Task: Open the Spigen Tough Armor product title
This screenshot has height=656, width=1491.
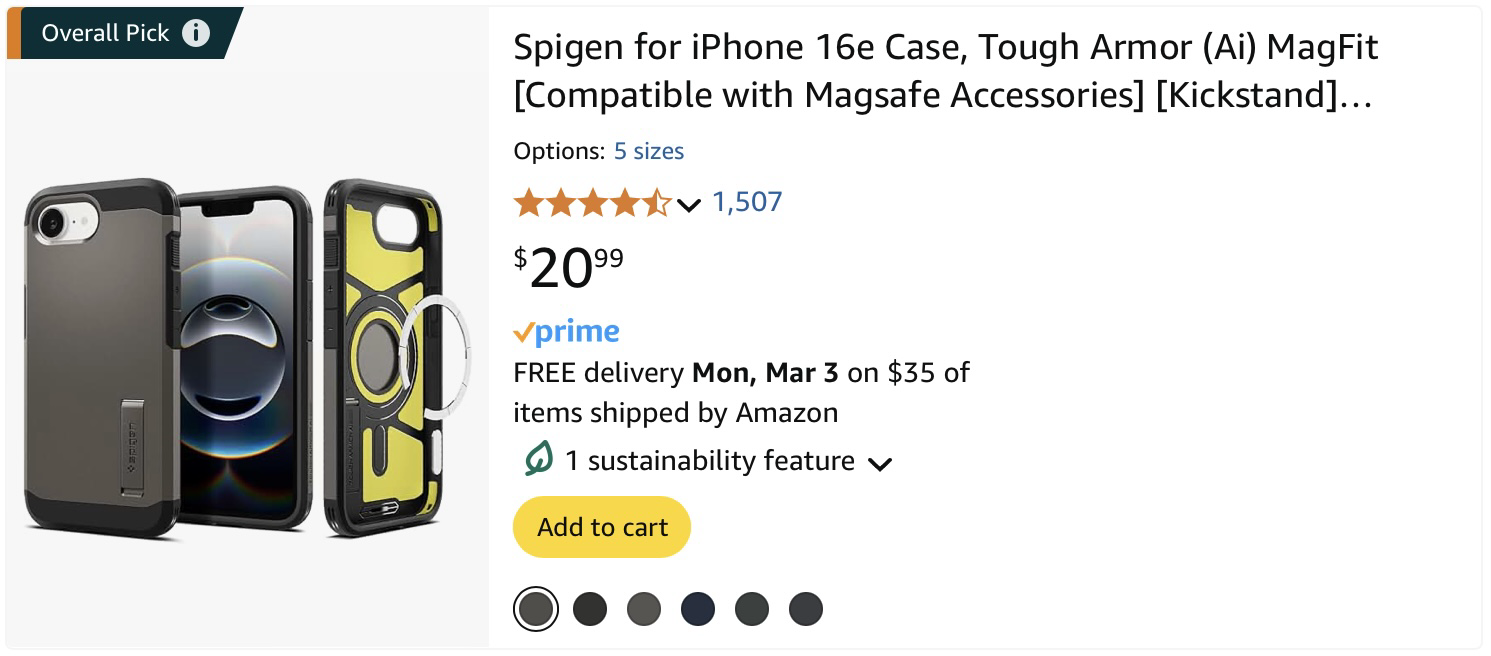Action: click(946, 70)
